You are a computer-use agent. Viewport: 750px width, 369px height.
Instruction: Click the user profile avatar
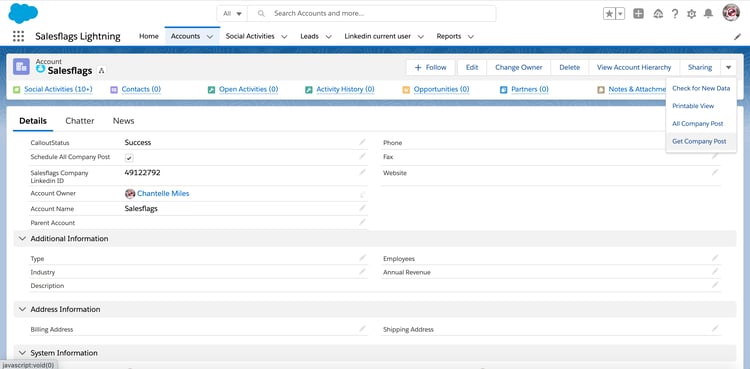tap(731, 13)
